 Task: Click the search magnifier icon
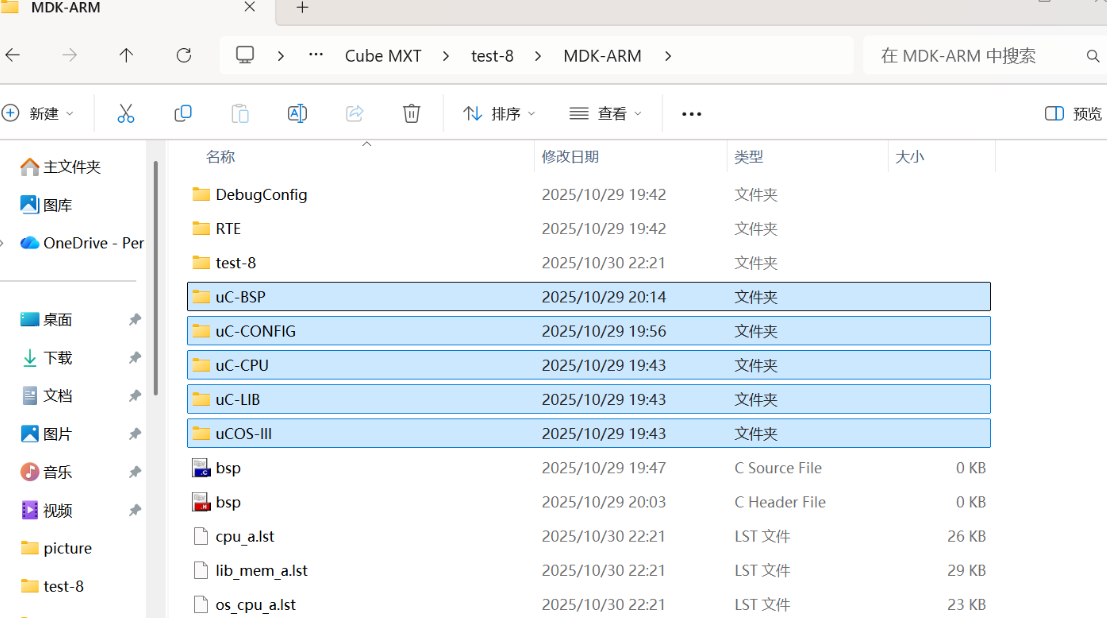click(1093, 56)
